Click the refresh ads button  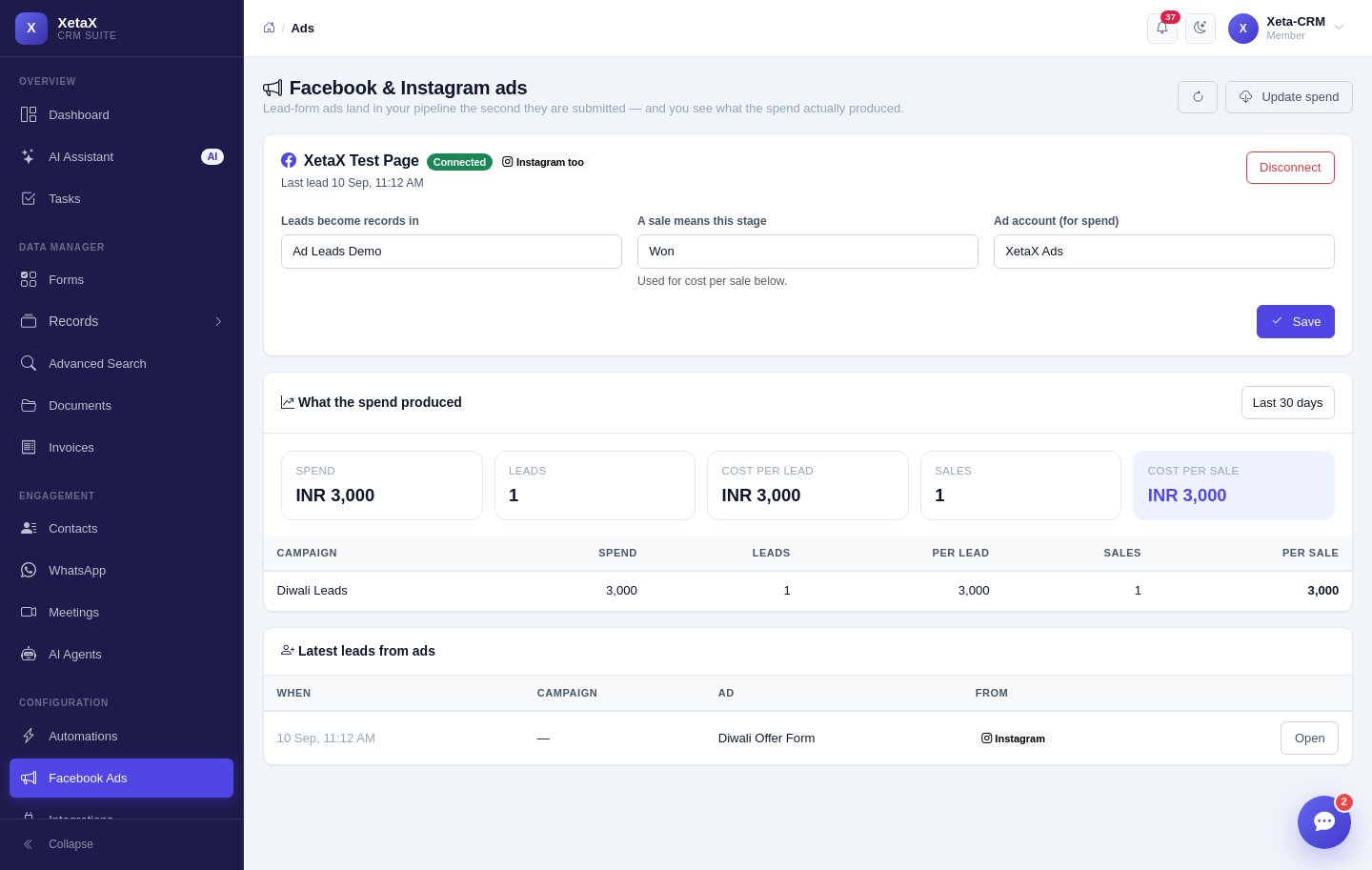1198,97
